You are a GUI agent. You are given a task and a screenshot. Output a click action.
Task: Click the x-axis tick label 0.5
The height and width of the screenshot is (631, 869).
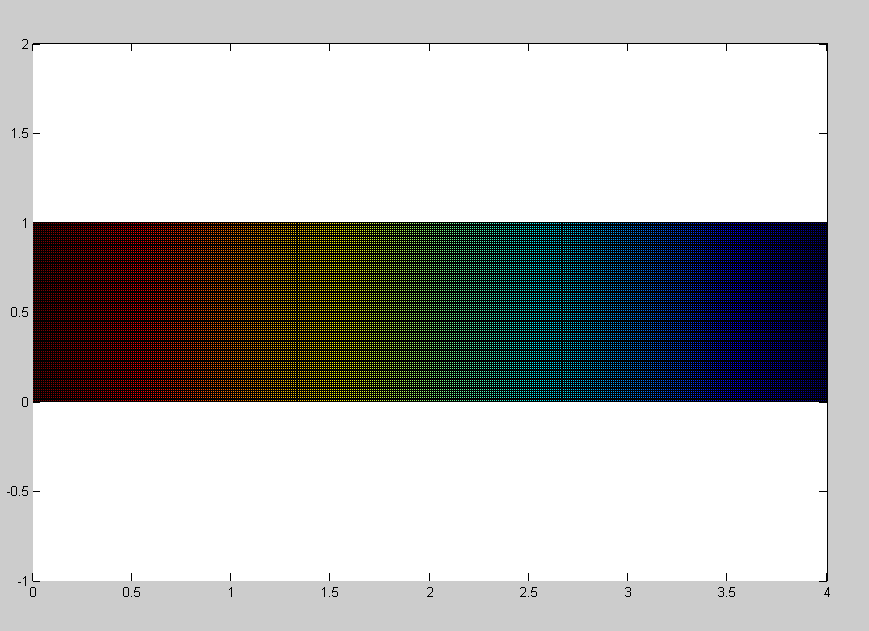coord(131,592)
